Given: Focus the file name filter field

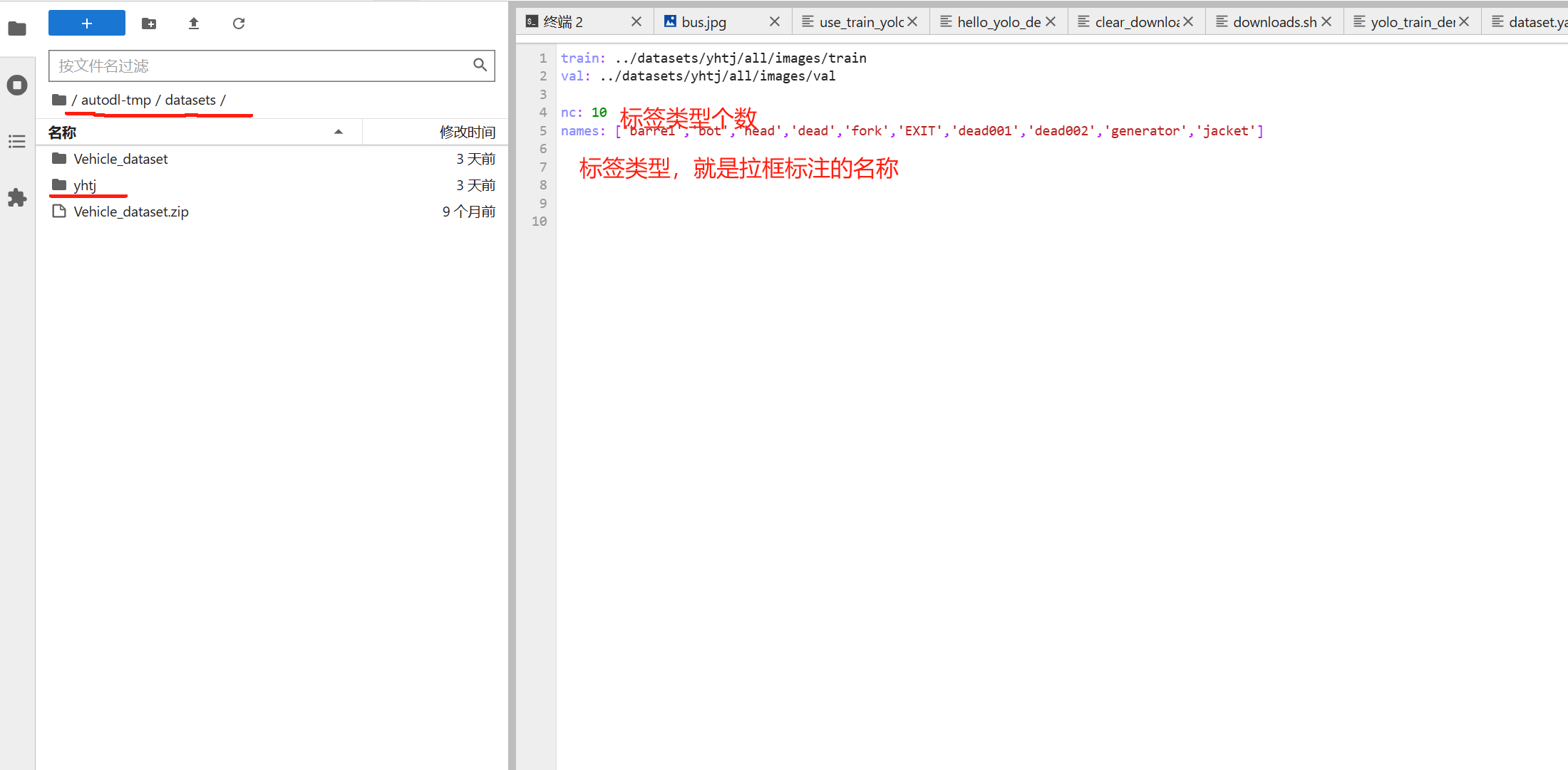Looking at the screenshot, I should pyautogui.click(x=272, y=66).
